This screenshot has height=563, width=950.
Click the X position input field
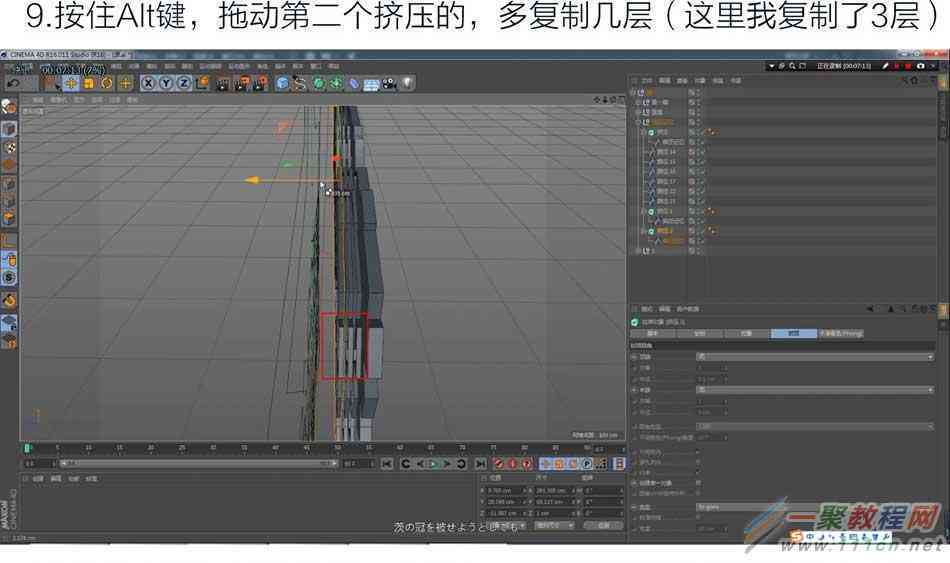[x=503, y=490]
